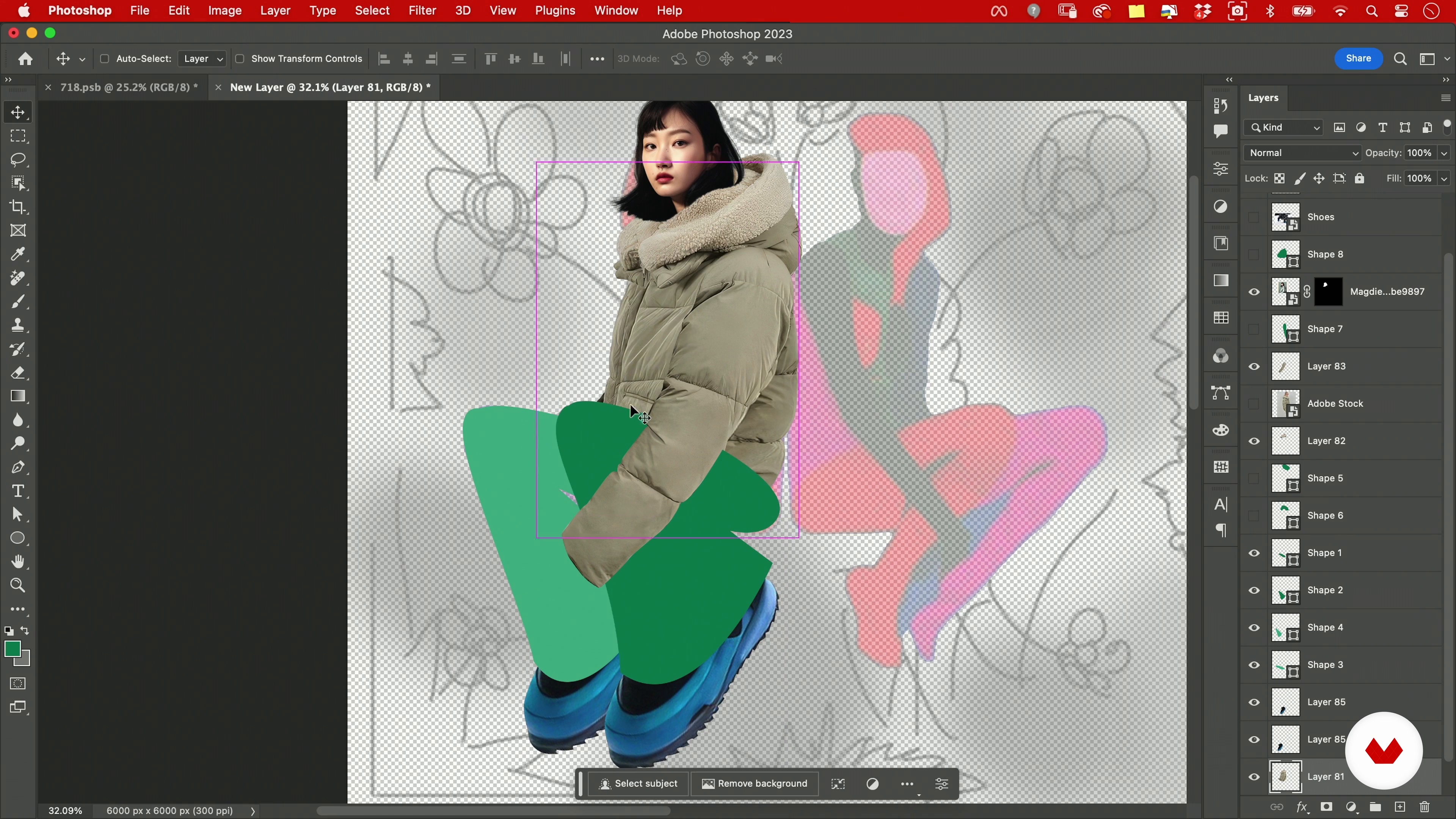Enable Show Transform Controls checkbox
The image size is (1456, 819).
click(x=240, y=59)
